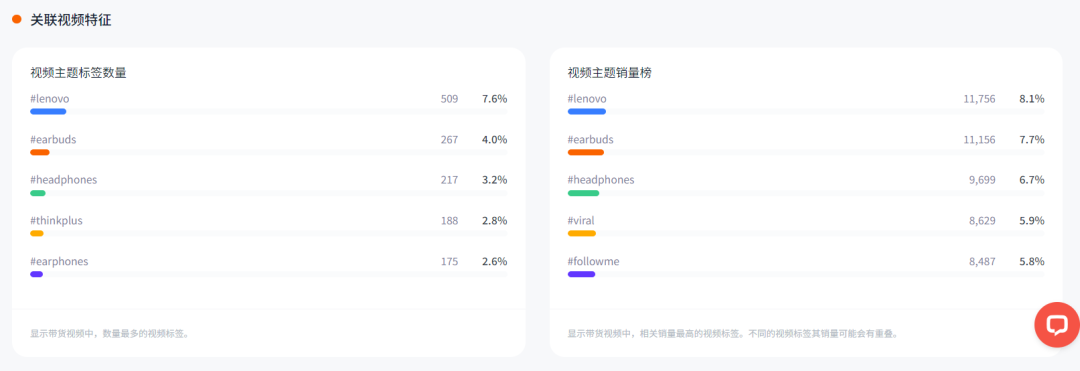This screenshot has width=1080, height=371.
Task: Click the count value 188
Action: click(449, 221)
